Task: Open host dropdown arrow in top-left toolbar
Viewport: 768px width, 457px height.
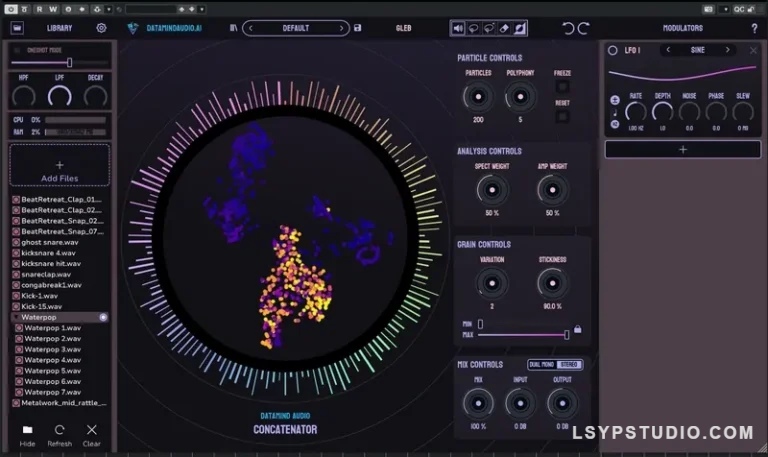Action: (x=109, y=9)
